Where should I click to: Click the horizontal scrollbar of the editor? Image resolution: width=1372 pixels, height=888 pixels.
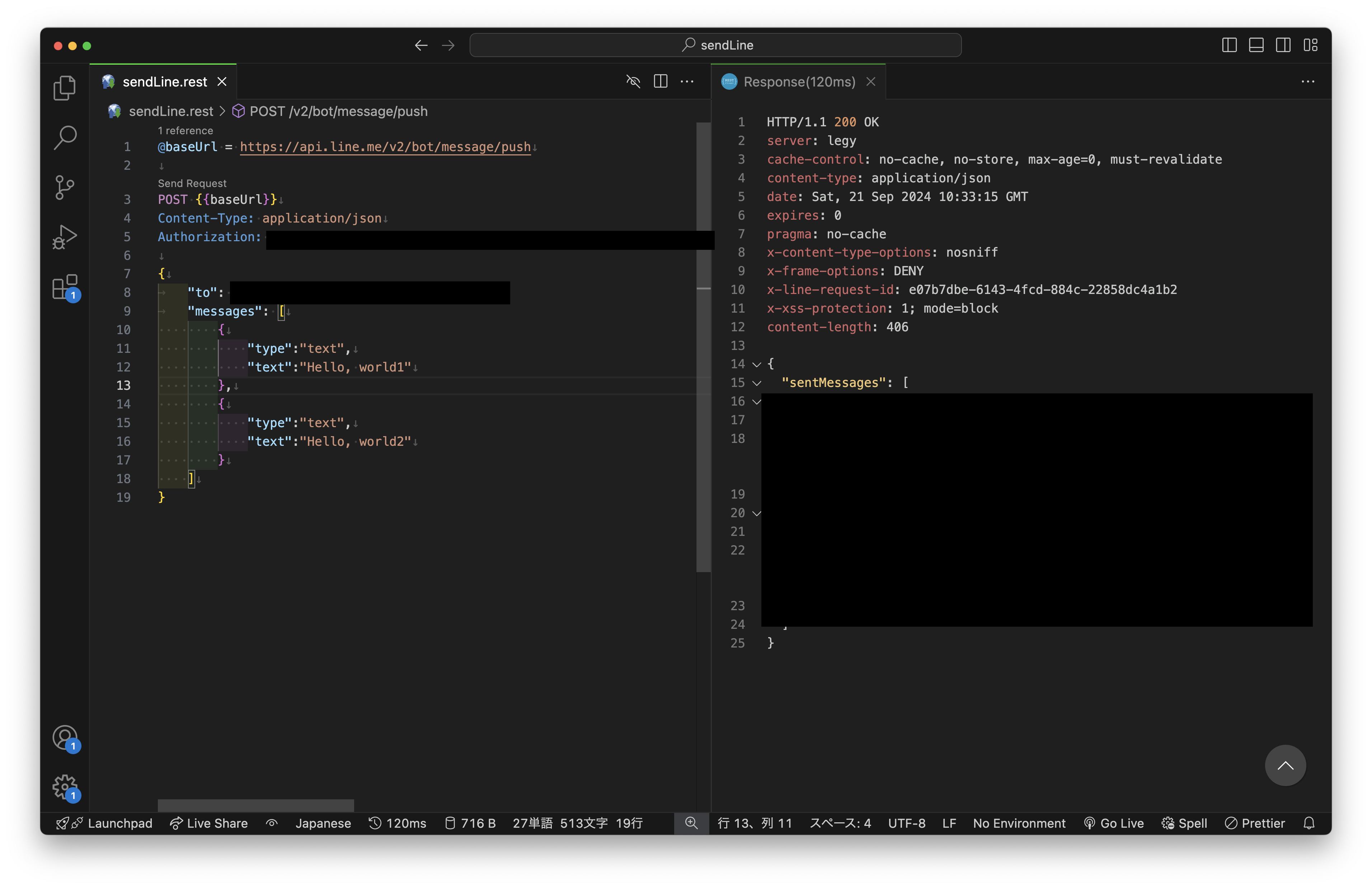click(255, 805)
